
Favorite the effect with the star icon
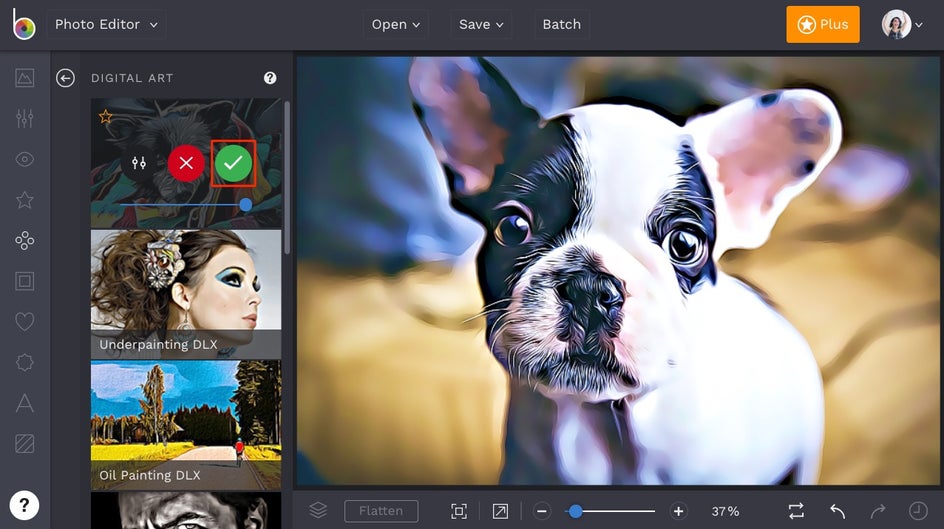[x=105, y=116]
